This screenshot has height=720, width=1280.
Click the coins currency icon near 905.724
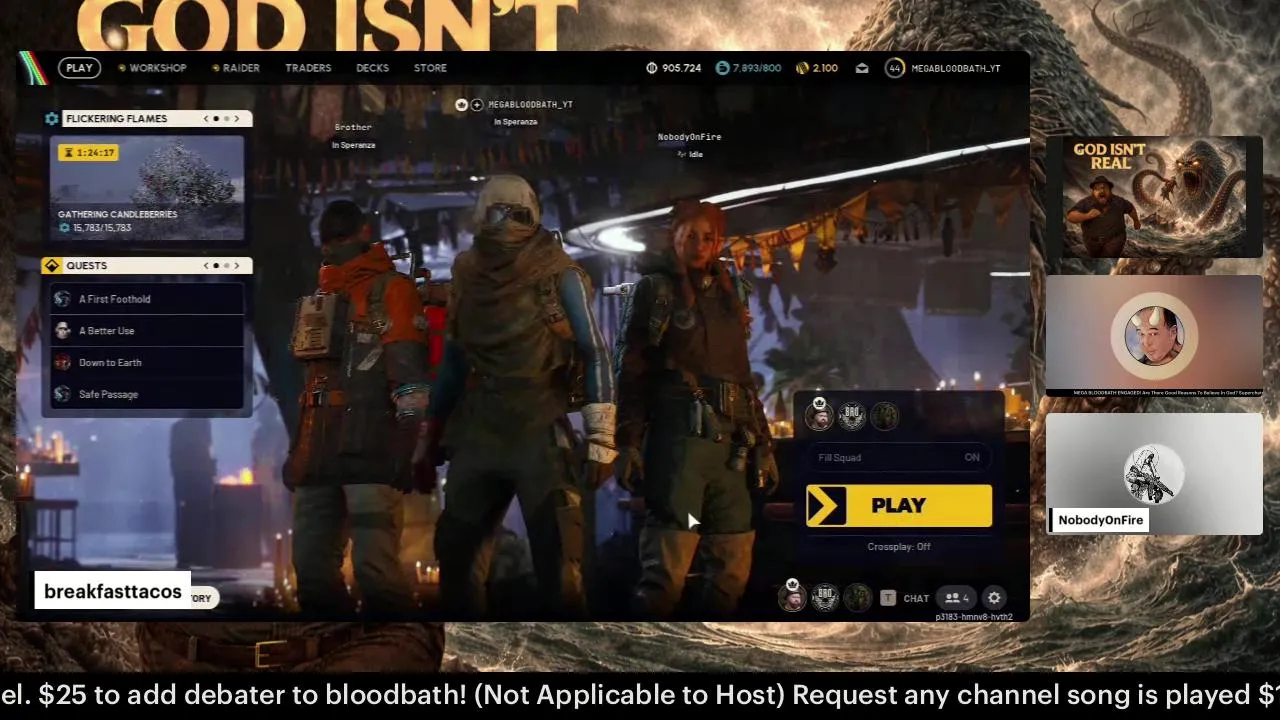tap(652, 68)
